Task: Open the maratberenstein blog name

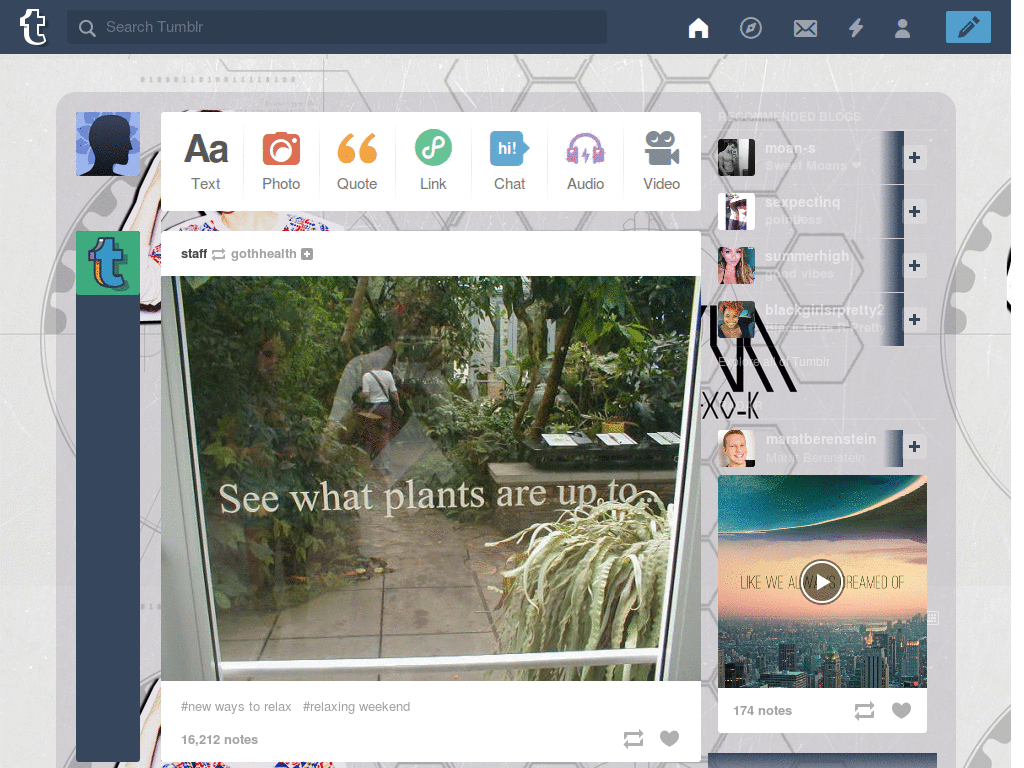Action: tap(821, 439)
